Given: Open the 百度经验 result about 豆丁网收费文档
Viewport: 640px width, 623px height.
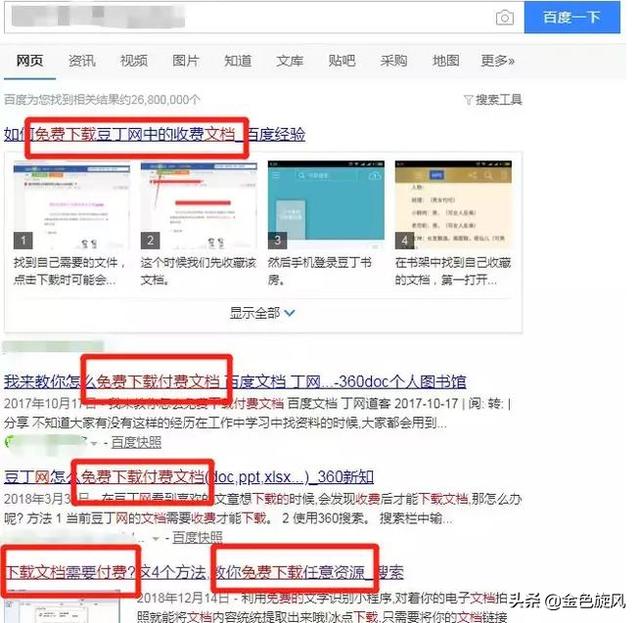Looking at the screenshot, I should [155, 134].
